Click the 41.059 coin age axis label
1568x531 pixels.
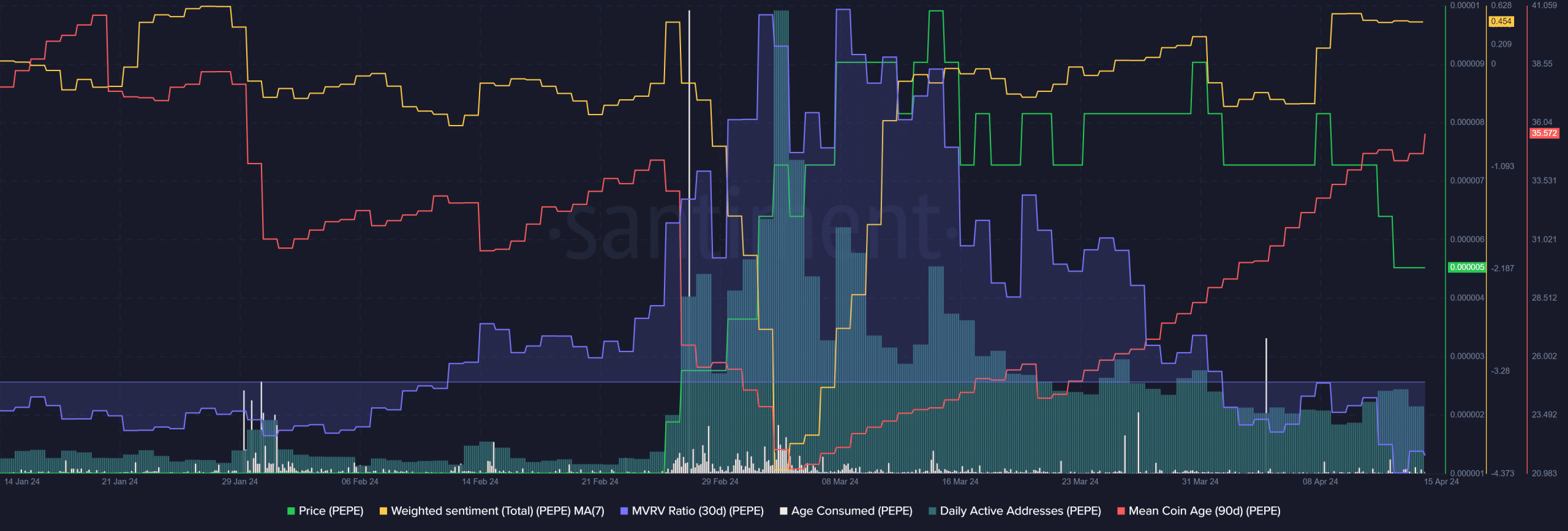(x=1544, y=6)
